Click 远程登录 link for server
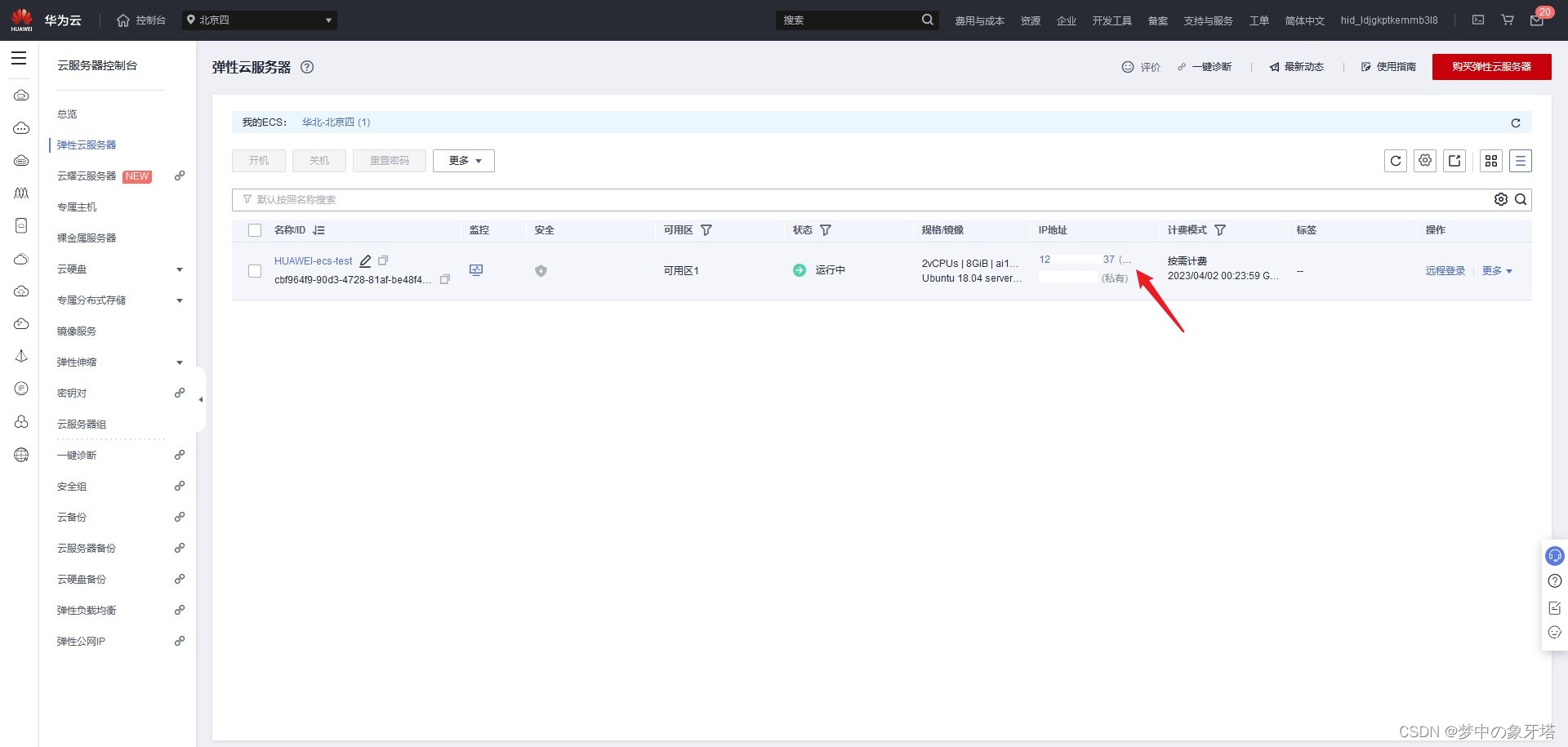Screen dimensions: 1568x747 pos(1445,271)
